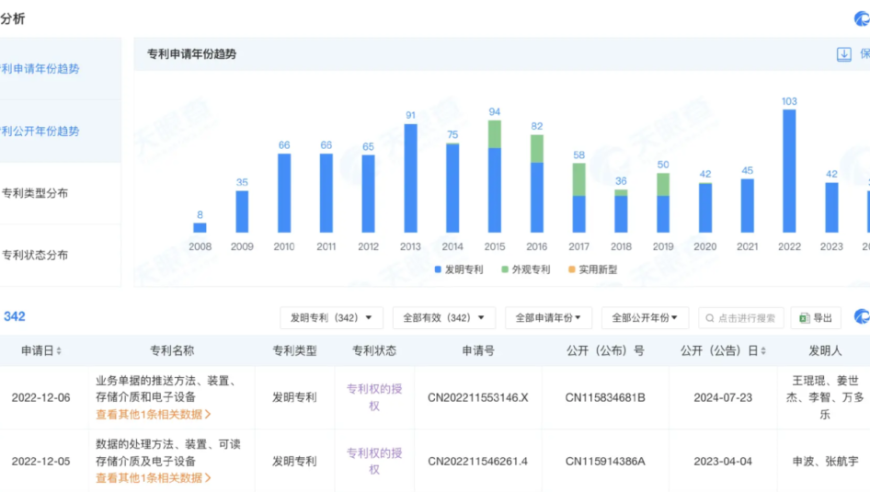
Task: Sort by 公开（公告）日 column arrows
Action: coord(763,351)
